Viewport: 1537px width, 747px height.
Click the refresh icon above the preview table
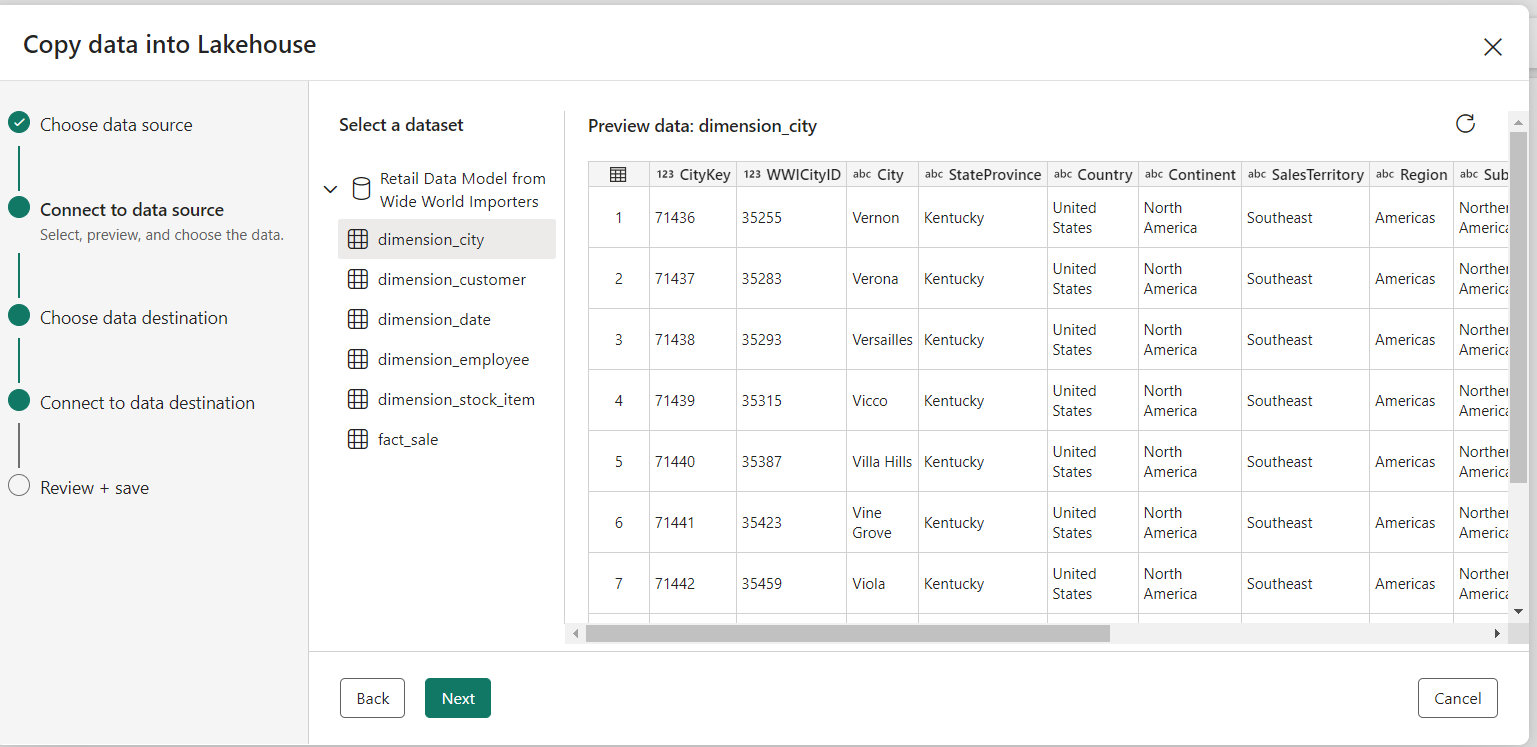[x=1464, y=123]
